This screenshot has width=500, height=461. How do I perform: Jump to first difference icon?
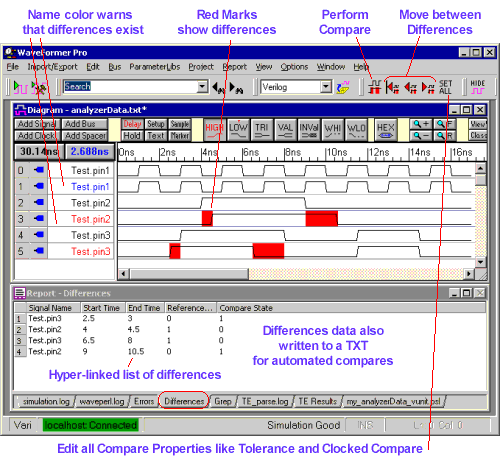coord(393,87)
